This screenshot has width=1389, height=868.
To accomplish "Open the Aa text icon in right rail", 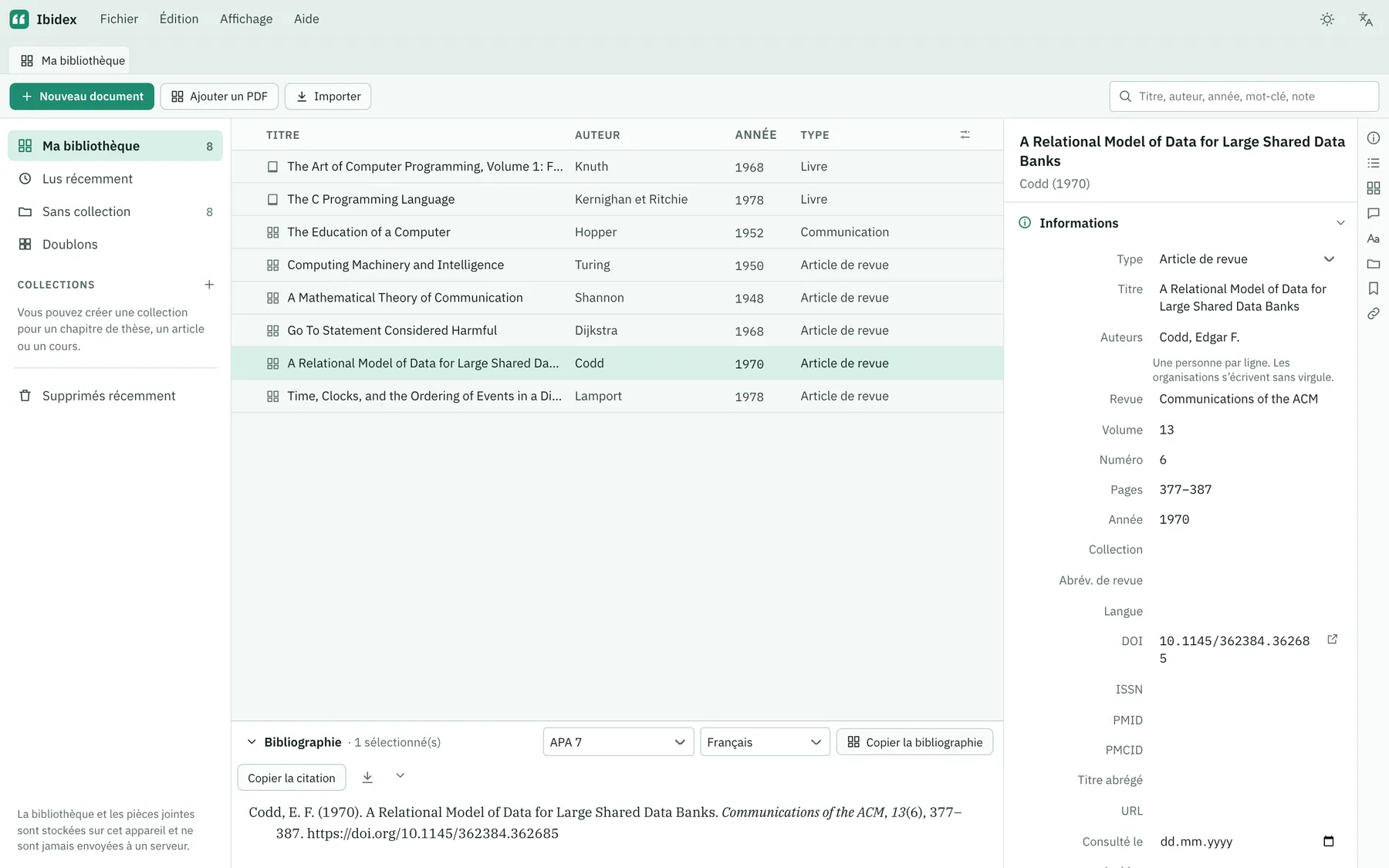I will pos(1374,238).
